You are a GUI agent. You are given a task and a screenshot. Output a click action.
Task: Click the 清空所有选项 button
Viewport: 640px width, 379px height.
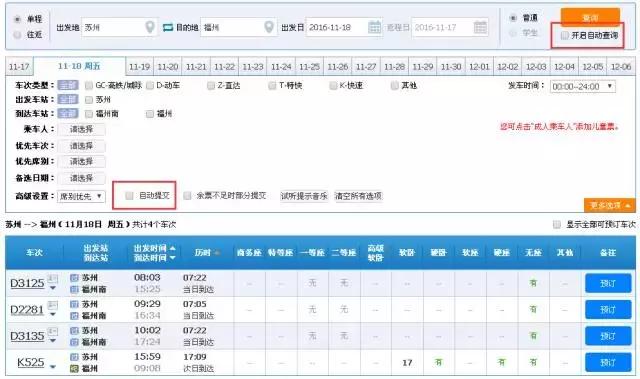coord(358,196)
